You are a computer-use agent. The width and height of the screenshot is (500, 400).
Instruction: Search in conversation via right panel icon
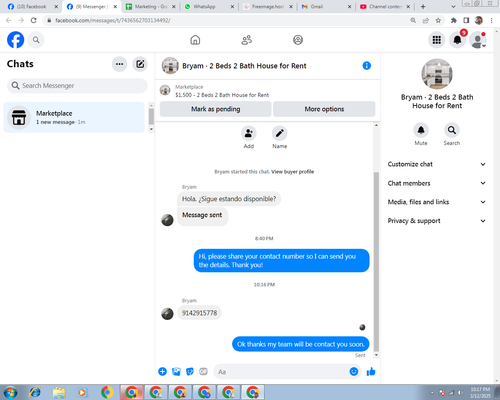pyautogui.click(x=452, y=130)
